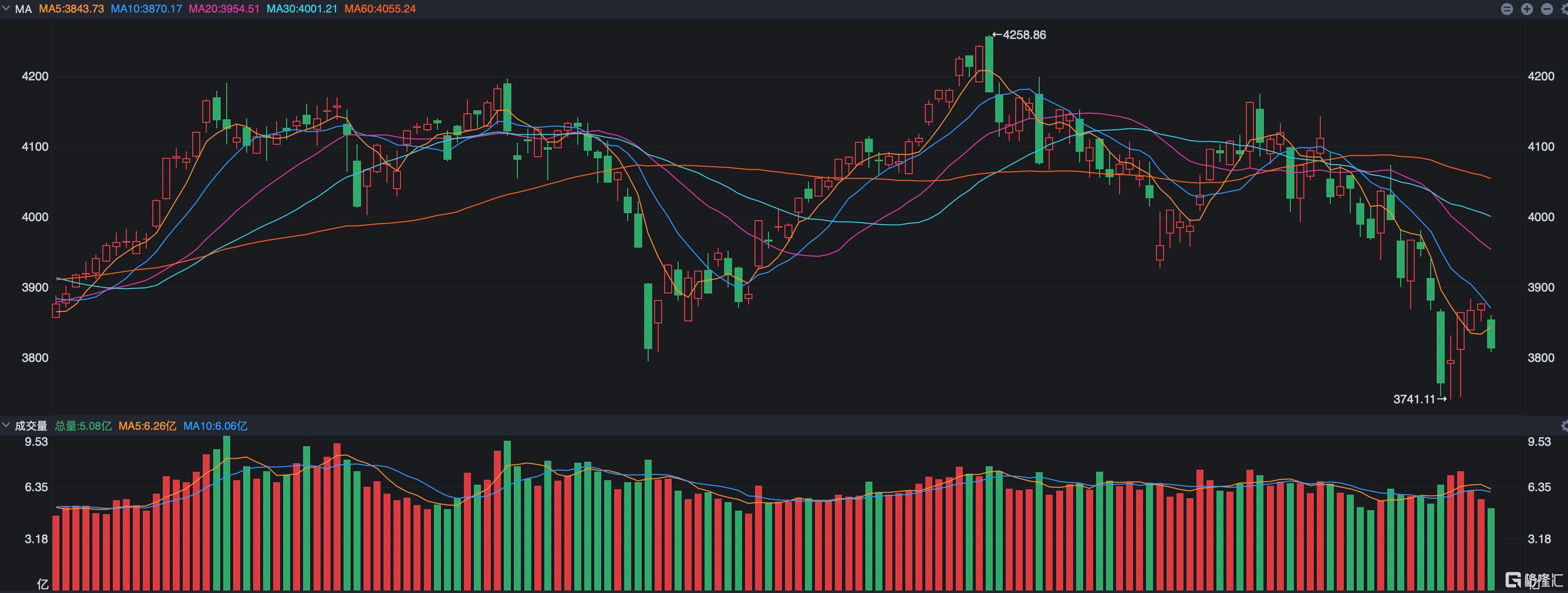Screen dimensions: 1568x593
Task: Collapse the MA indicator panel chevron
Action: pyautogui.click(x=6, y=8)
